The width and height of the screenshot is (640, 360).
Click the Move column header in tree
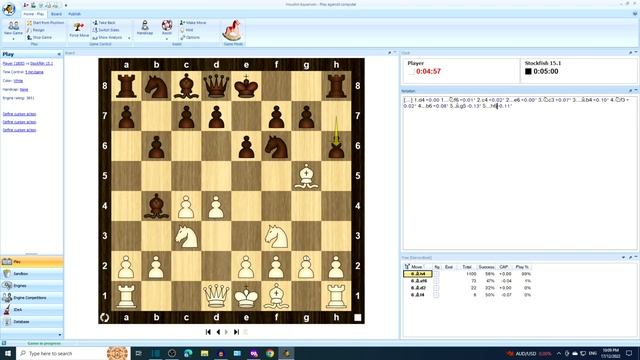[x=418, y=267]
